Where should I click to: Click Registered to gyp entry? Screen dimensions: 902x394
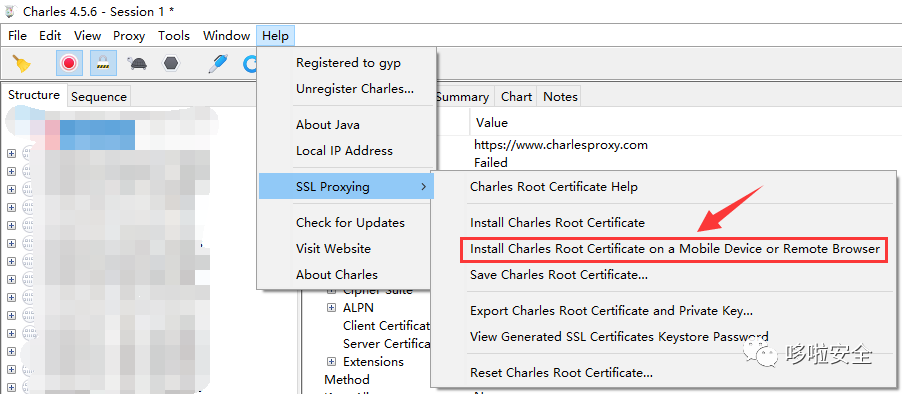pos(347,63)
